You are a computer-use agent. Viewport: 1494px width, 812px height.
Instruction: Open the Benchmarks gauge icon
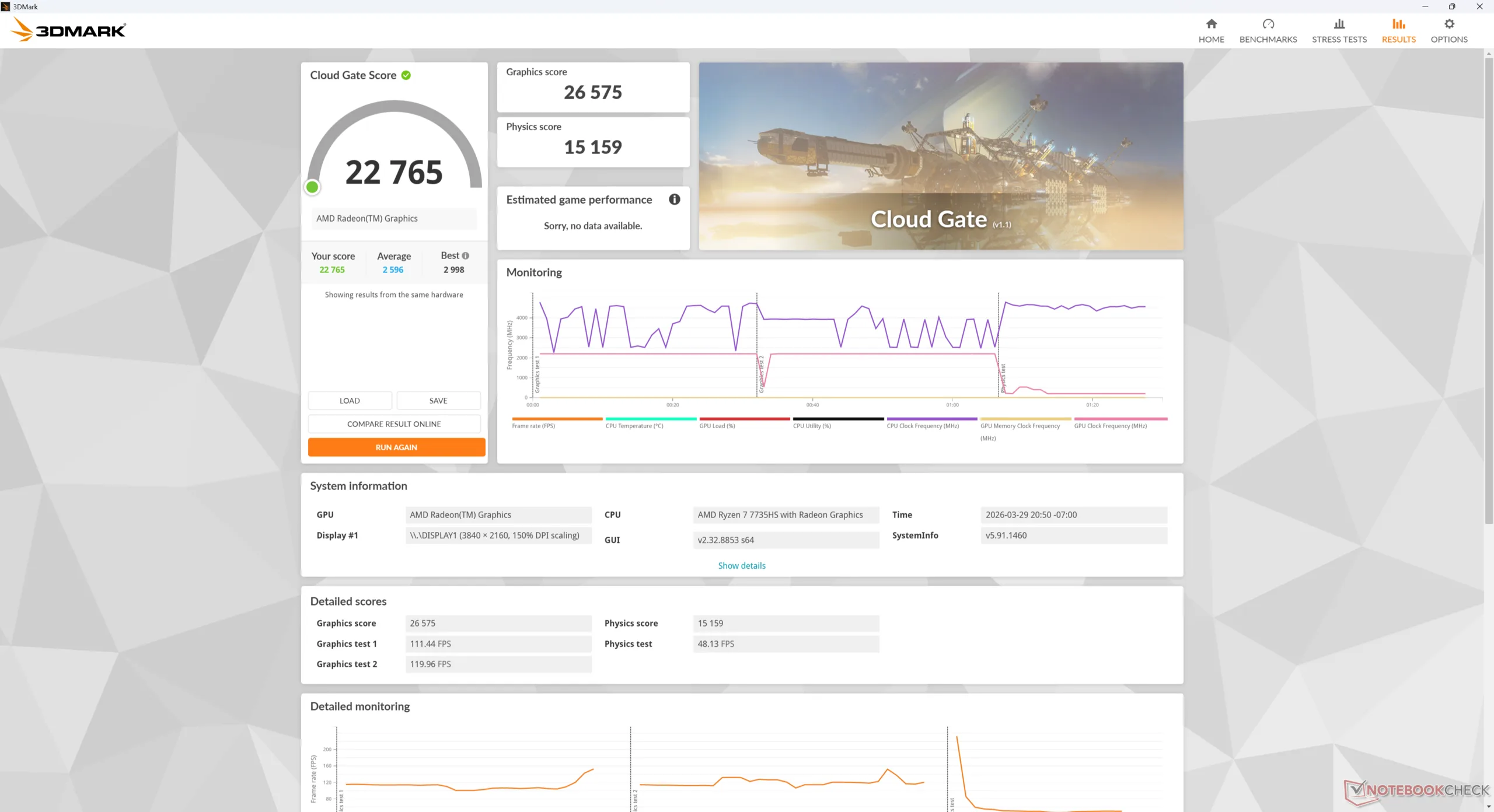(x=1268, y=24)
